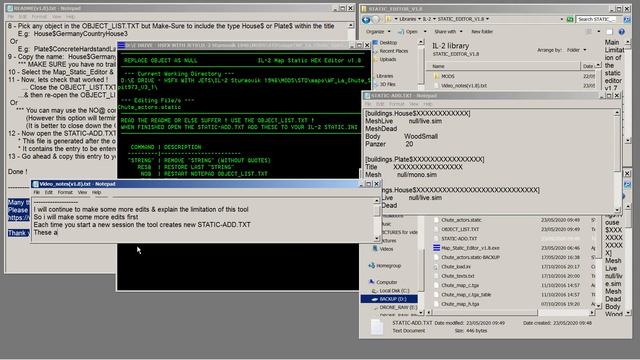Viewport: 640px width, 360px height.
Task: Open Help menu in Video_notes Notepad
Action: (x=96, y=192)
